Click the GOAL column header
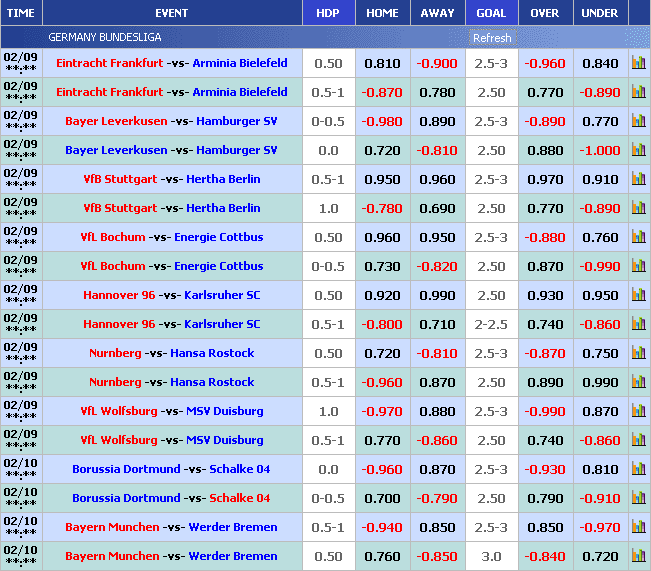The width and height of the screenshot is (651, 571). 491,13
